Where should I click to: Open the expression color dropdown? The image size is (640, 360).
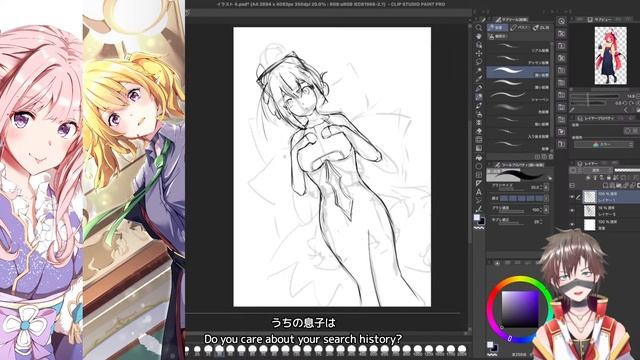pyautogui.click(x=604, y=144)
